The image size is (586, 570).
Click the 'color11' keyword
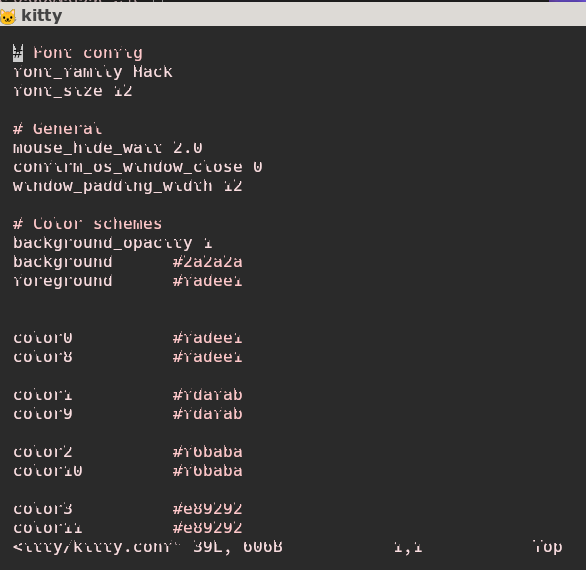click(x=47, y=528)
